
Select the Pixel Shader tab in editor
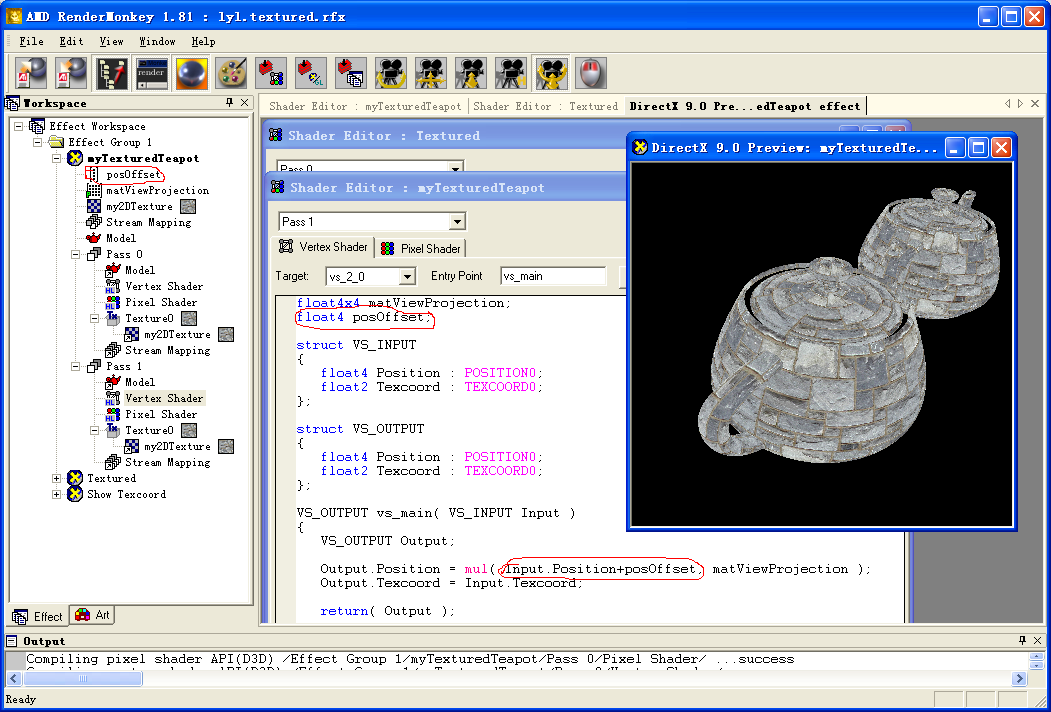(x=420, y=249)
